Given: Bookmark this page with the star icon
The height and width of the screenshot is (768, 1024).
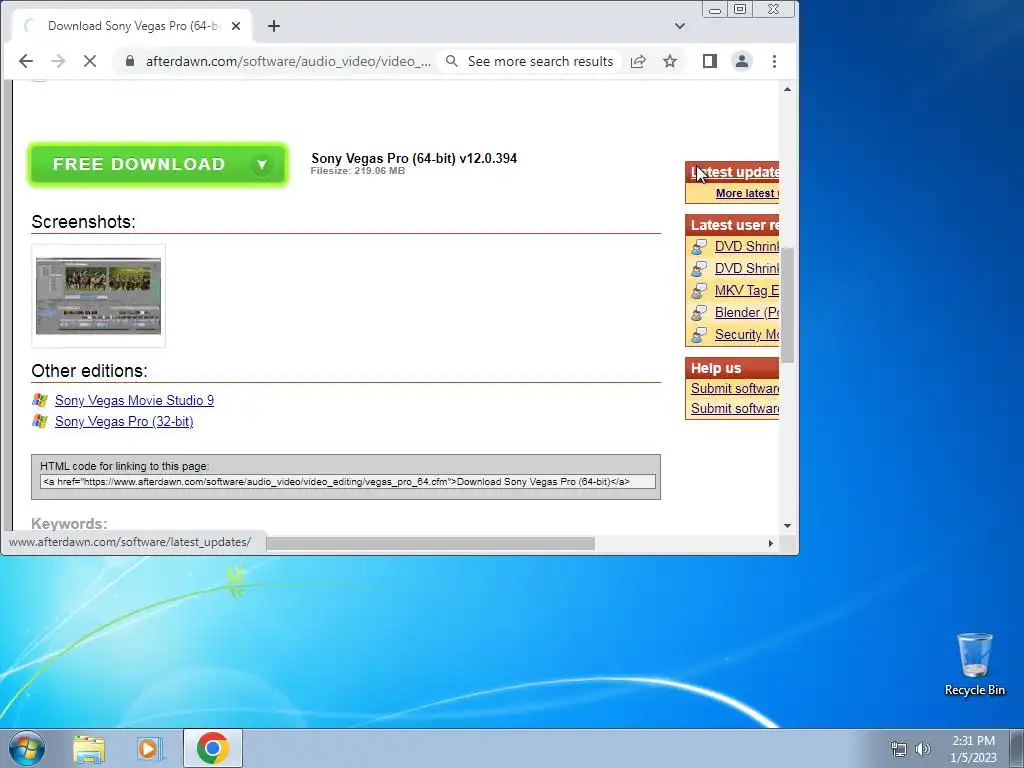Looking at the screenshot, I should [x=670, y=61].
